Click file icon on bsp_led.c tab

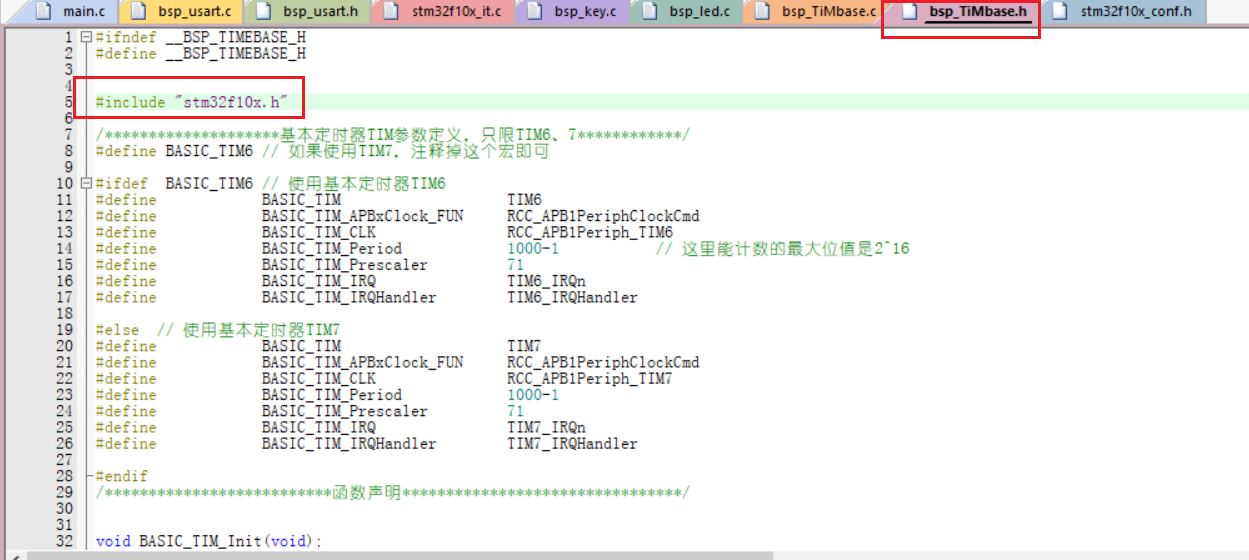click(x=650, y=12)
